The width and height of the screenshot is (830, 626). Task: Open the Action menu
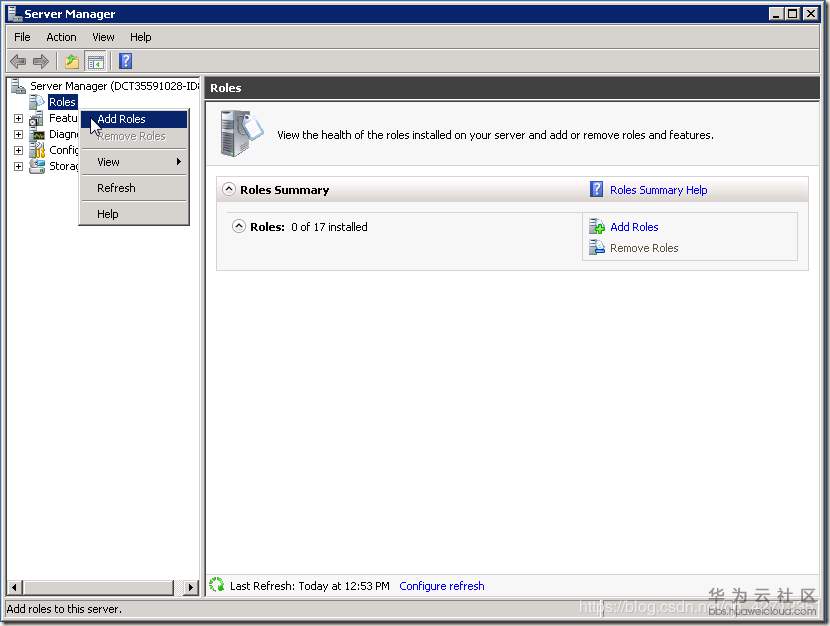tap(61, 37)
